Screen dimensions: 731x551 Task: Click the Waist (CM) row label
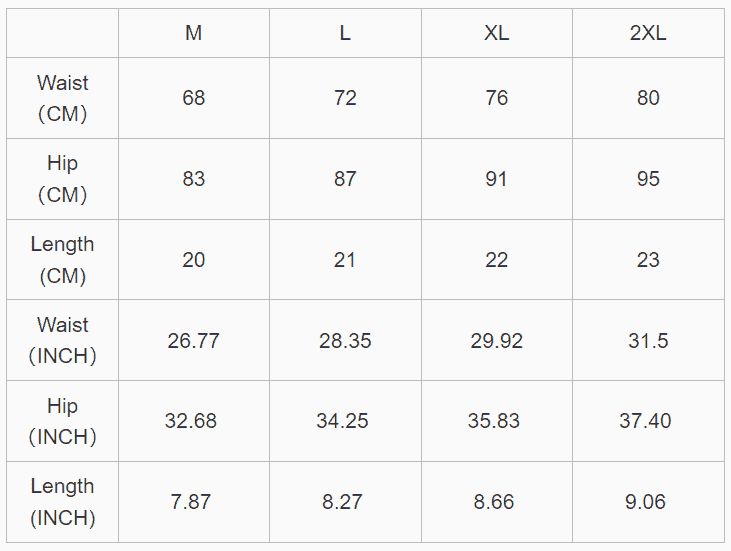62,98
